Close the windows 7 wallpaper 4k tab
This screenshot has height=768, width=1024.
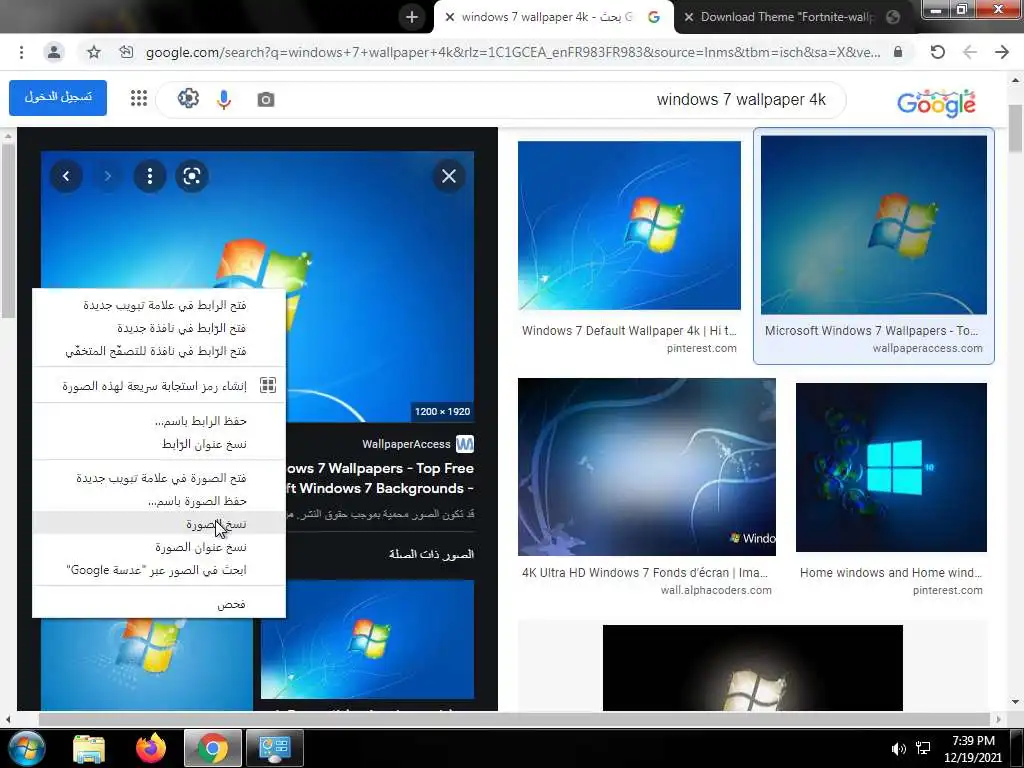coord(449,17)
